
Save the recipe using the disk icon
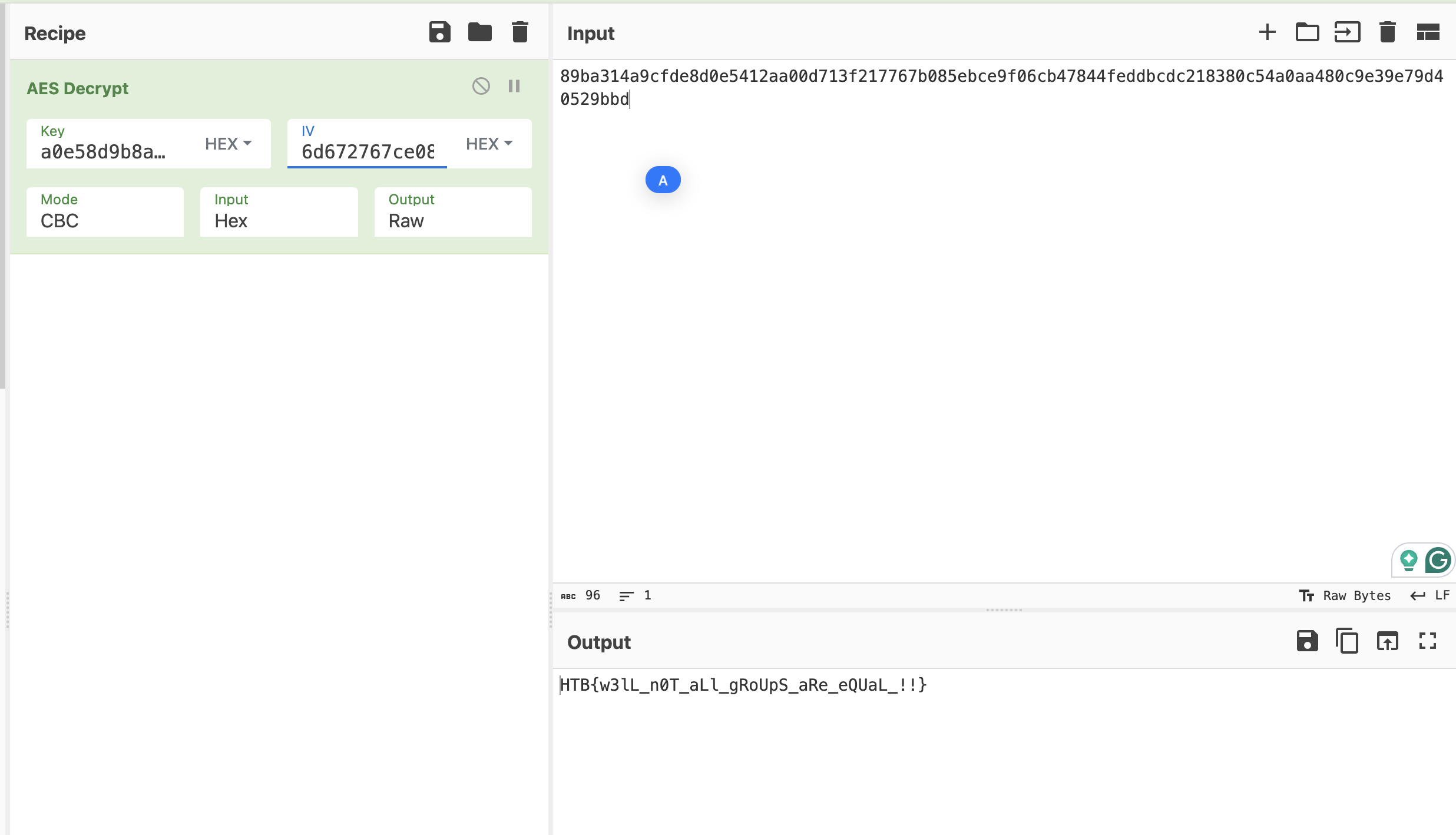(x=439, y=32)
